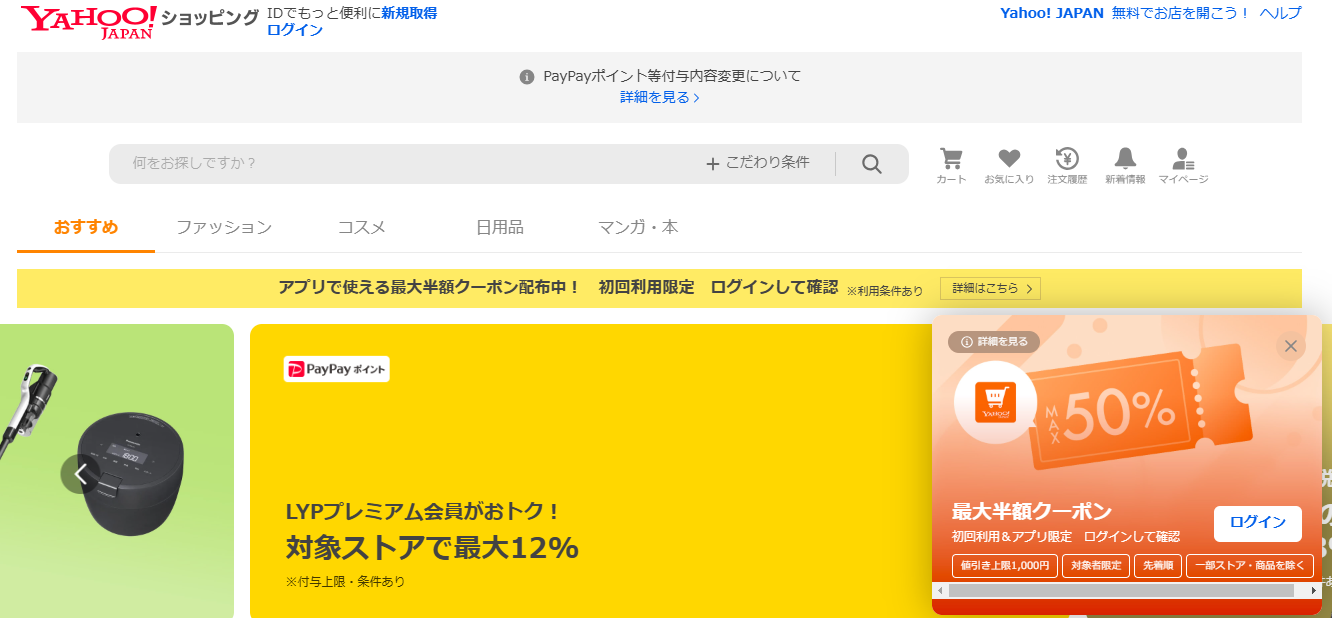Click the ログイン button in the coupon popup
Image resolution: width=1332 pixels, height=618 pixels.
(x=1257, y=523)
